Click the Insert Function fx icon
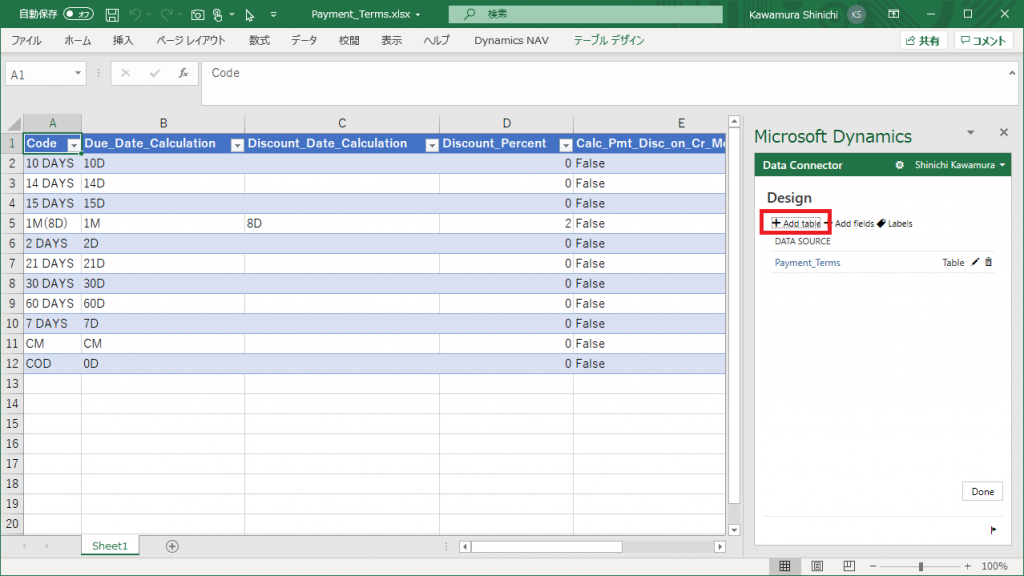Image resolution: width=1024 pixels, height=576 pixels. coord(184,73)
